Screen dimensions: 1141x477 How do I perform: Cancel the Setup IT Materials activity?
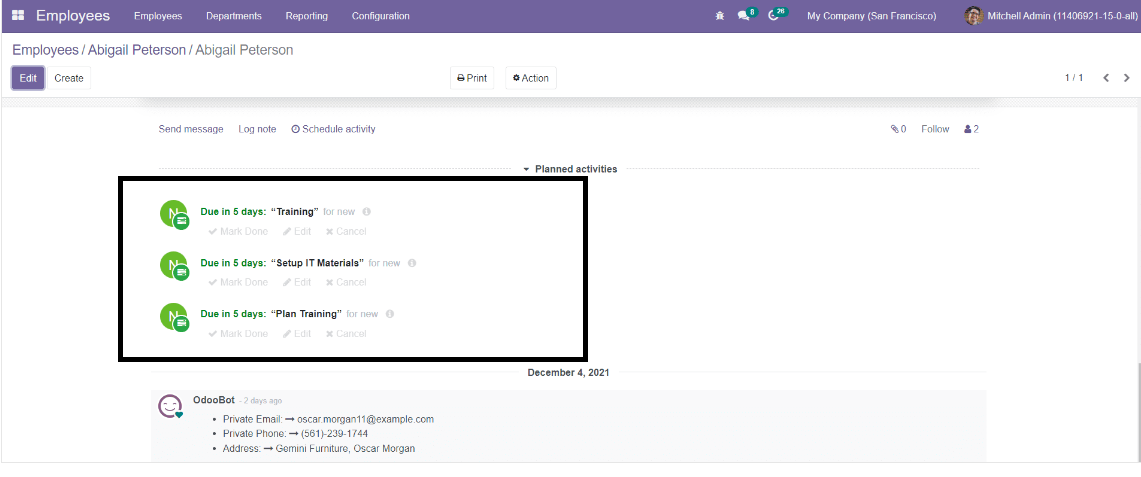346,282
